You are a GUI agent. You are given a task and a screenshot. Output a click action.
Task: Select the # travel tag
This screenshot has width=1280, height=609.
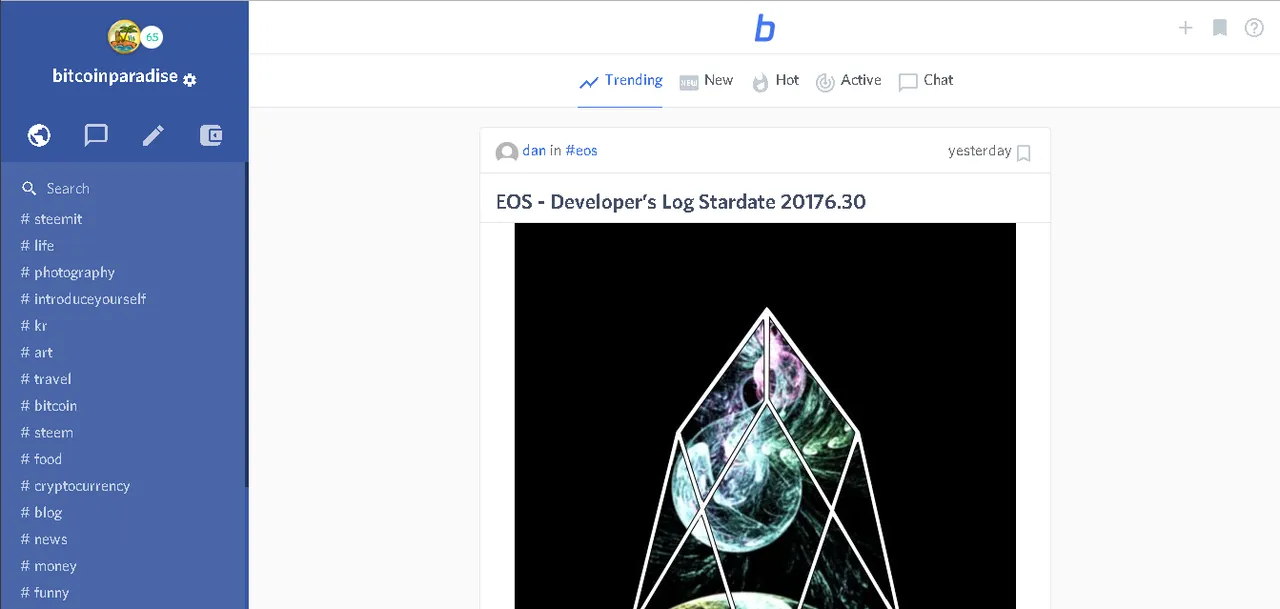tap(45, 379)
